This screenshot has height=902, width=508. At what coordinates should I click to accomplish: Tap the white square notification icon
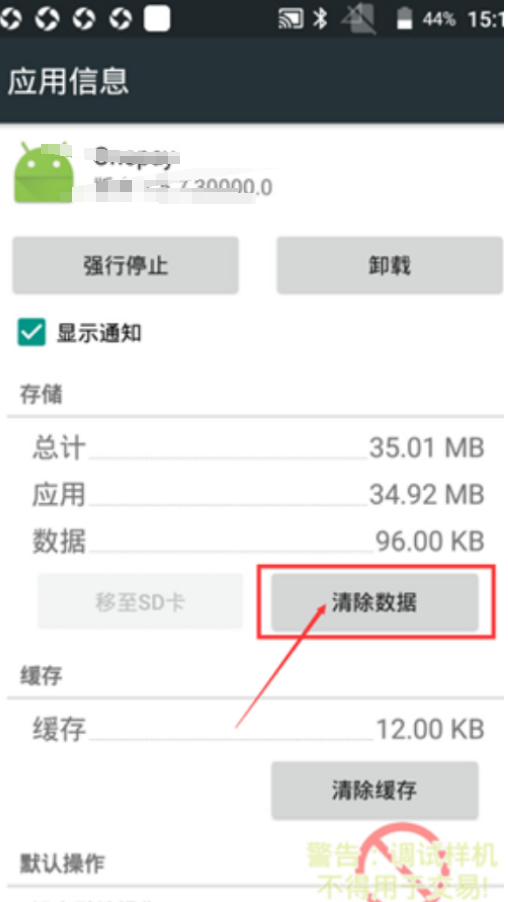[x=157, y=18]
